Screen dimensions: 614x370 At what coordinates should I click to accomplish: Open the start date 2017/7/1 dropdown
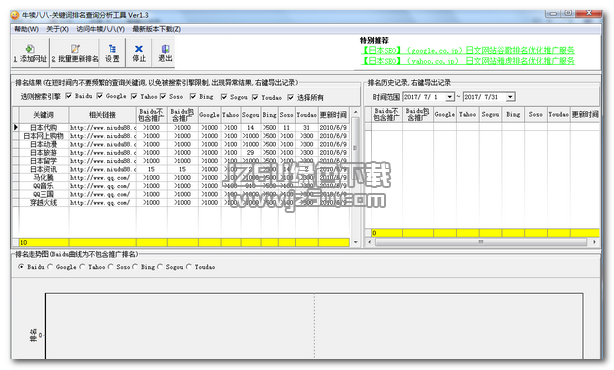coord(450,97)
